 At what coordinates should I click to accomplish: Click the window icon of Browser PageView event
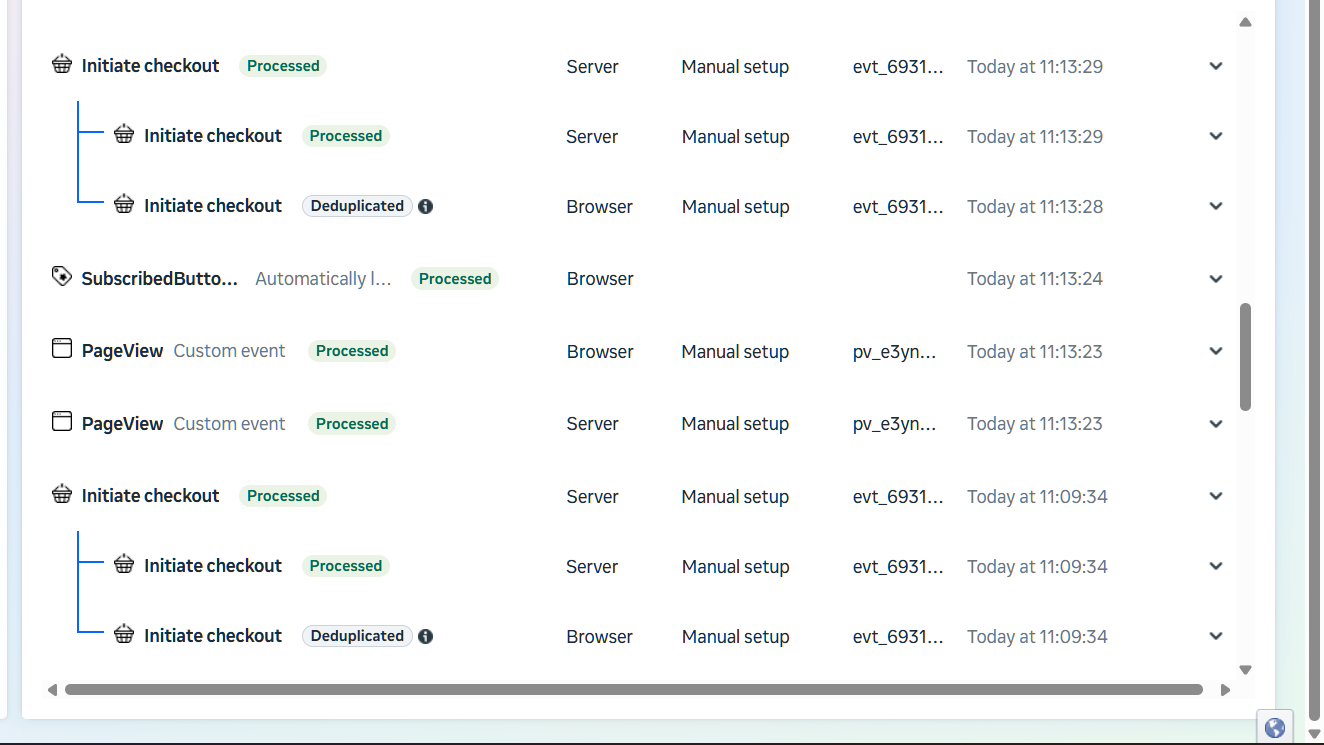pos(62,349)
